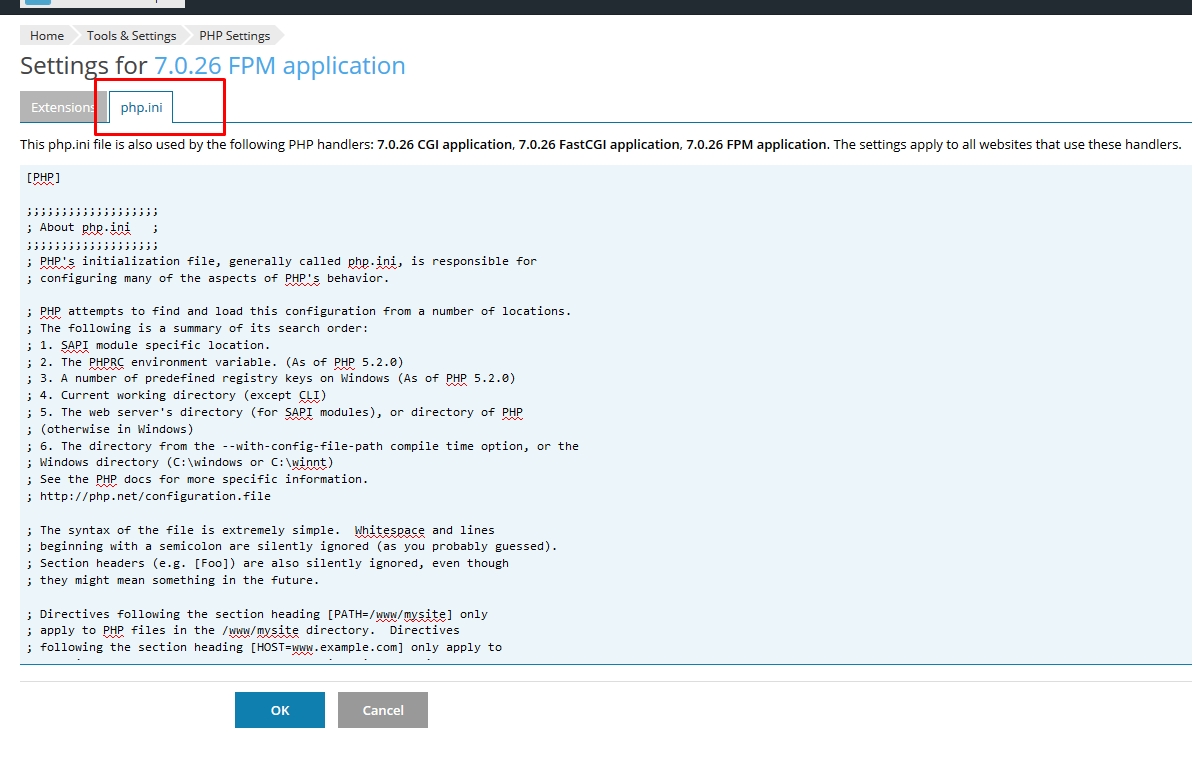Switch to the Extensions tab
Image resolution: width=1192 pixels, height=770 pixels.
click(x=62, y=107)
